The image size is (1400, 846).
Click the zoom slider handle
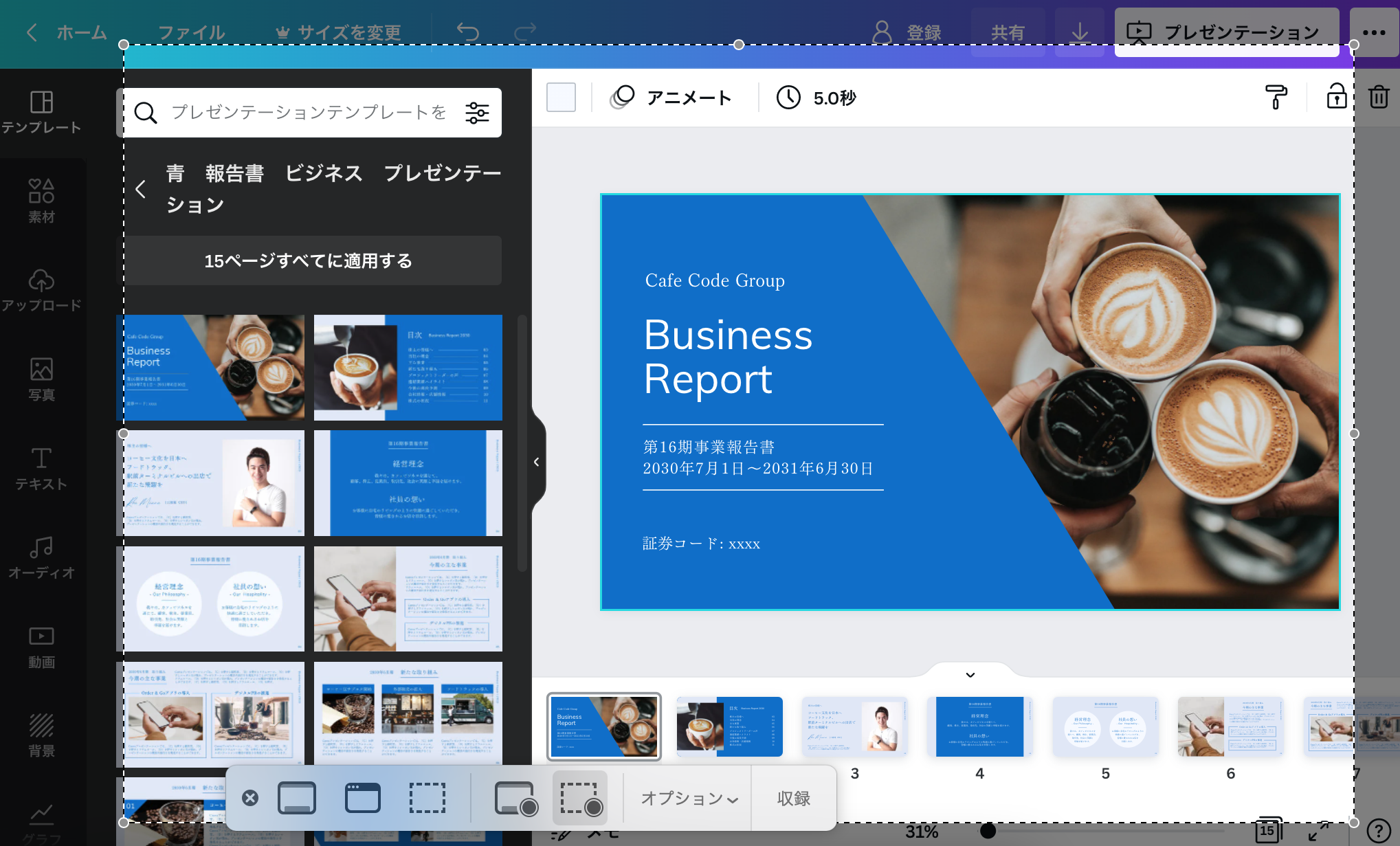988,831
